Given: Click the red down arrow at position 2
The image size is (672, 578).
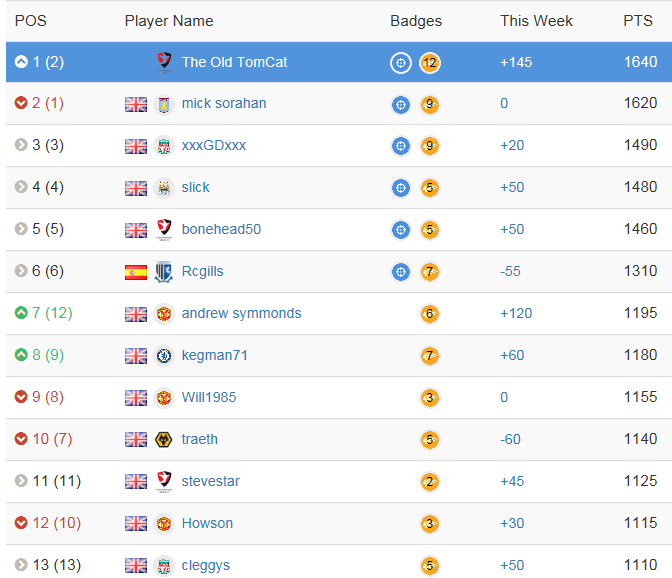Looking at the screenshot, I should pos(21,104).
